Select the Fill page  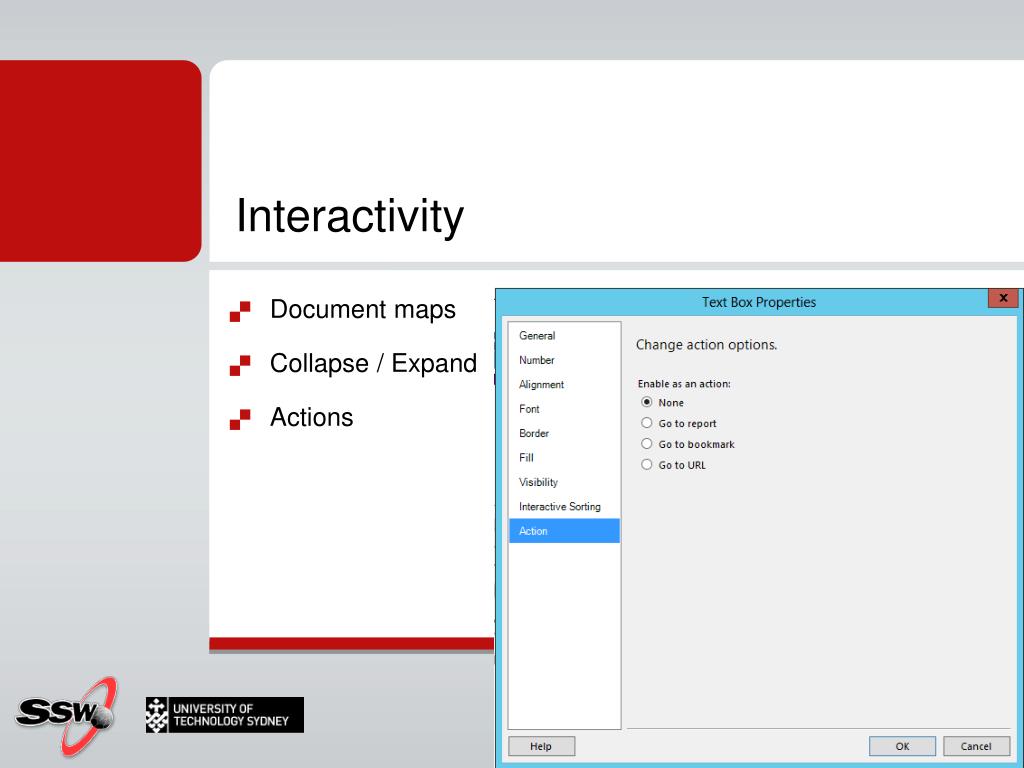point(564,458)
